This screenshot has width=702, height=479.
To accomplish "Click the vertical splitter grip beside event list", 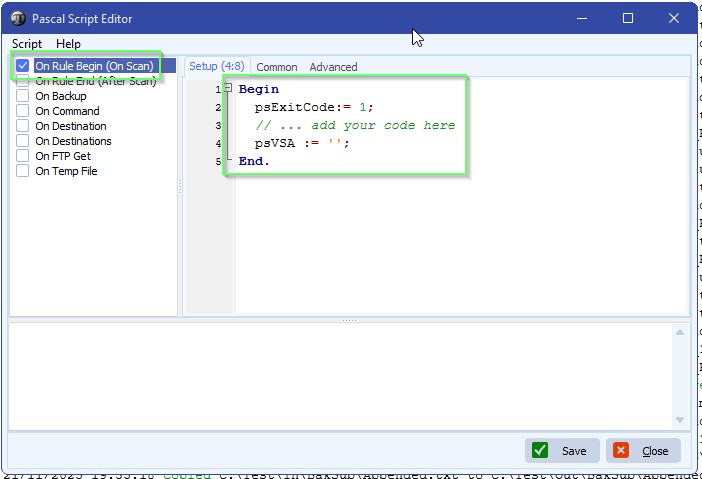I will tap(180, 186).
